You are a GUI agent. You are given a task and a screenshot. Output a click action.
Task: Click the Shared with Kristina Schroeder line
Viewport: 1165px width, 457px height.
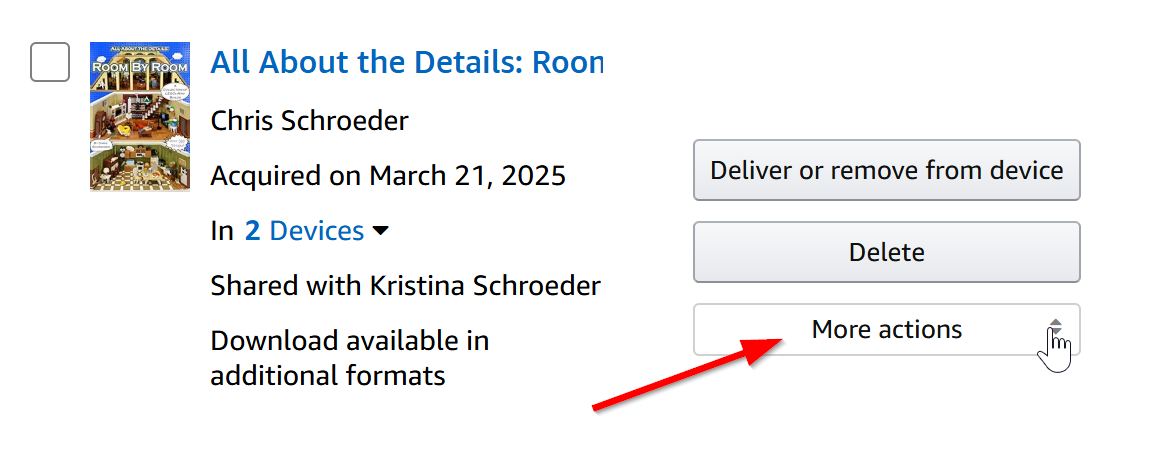click(x=405, y=286)
